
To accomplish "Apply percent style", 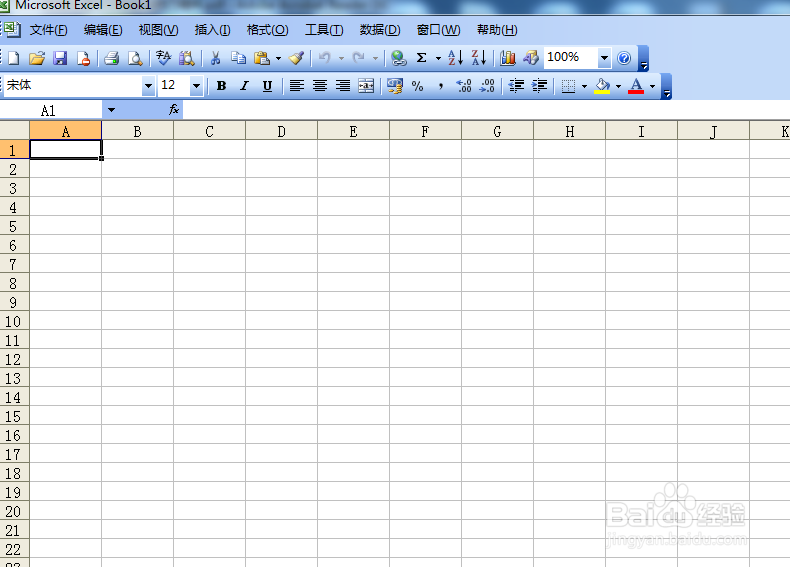I will tap(418, 86).
